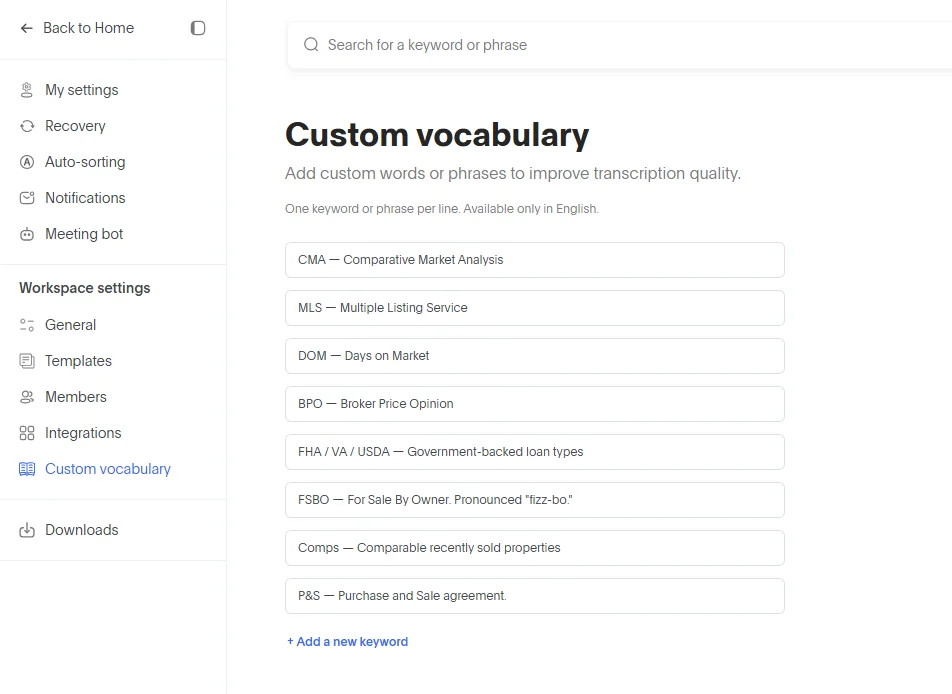Screen dimensions: 952x694
Task: Click the Recovery circular arrows icon
Action: click(x=27, y=126)
